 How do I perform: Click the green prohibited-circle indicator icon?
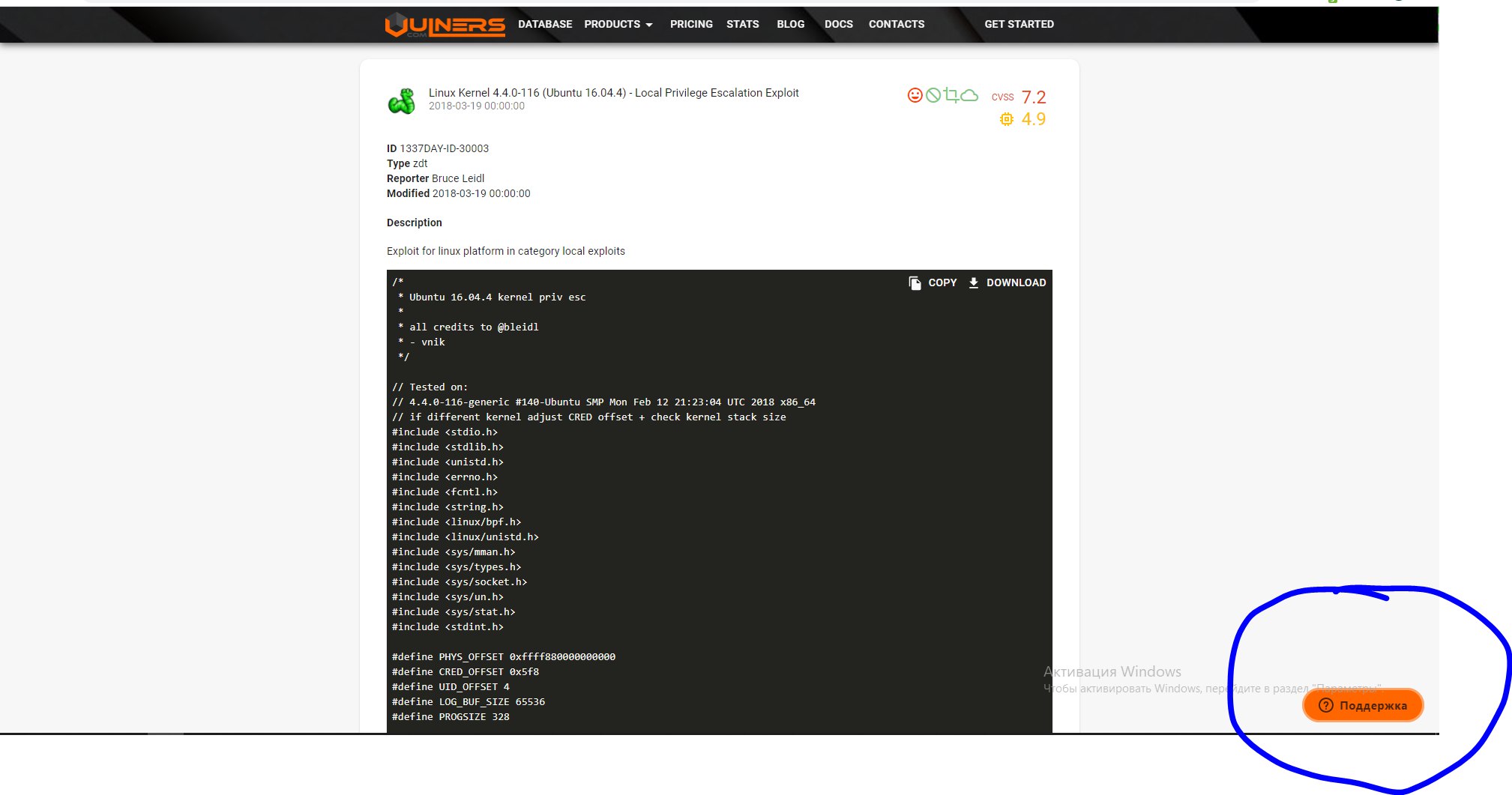(x=933, y=95)
